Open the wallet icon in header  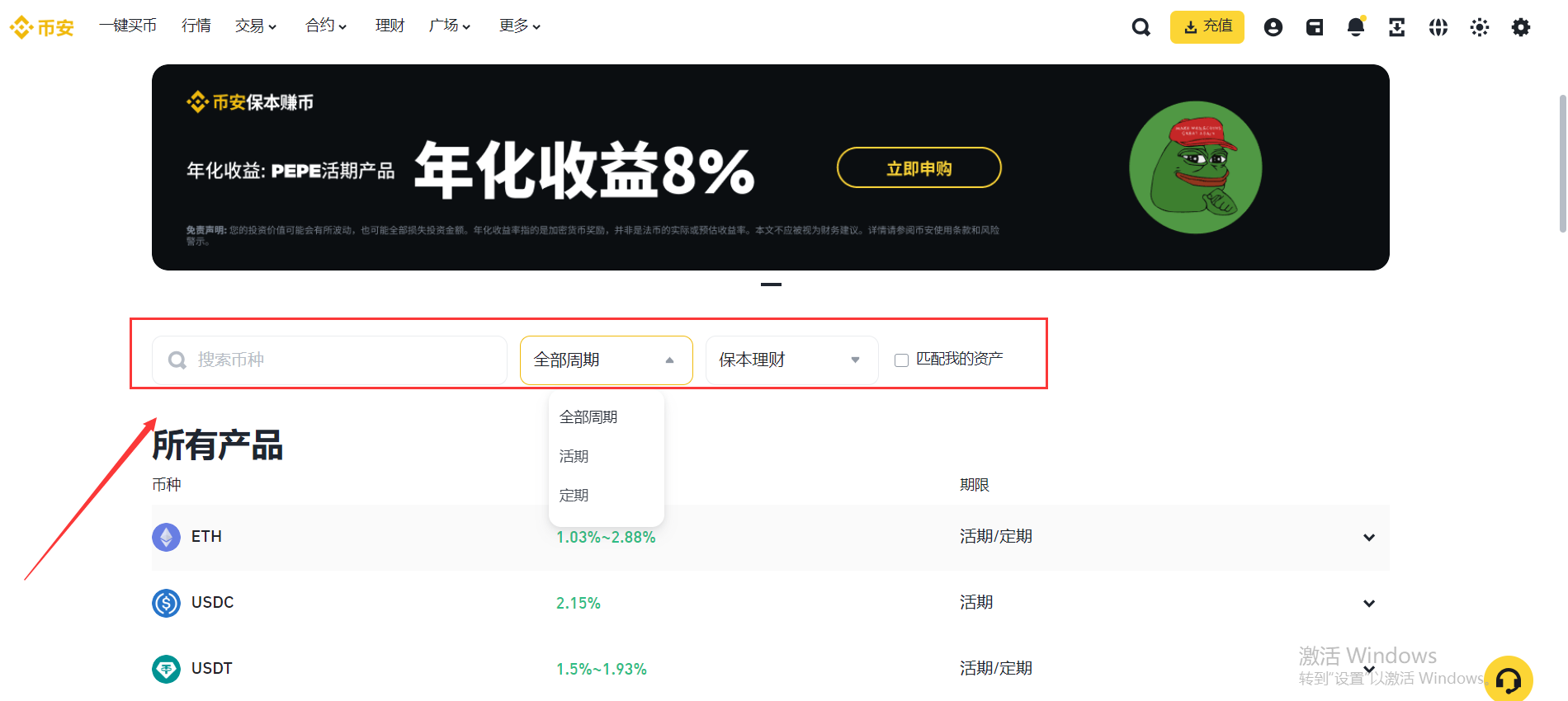pos(1314,27)
